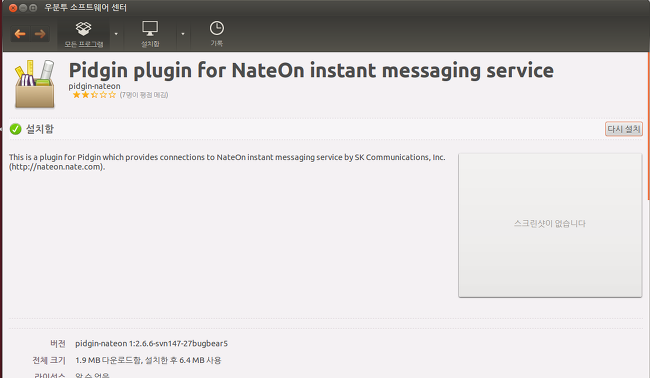Click the star rating under pidgin-nateon
The image size is (650, 378).
pos(94,95)
